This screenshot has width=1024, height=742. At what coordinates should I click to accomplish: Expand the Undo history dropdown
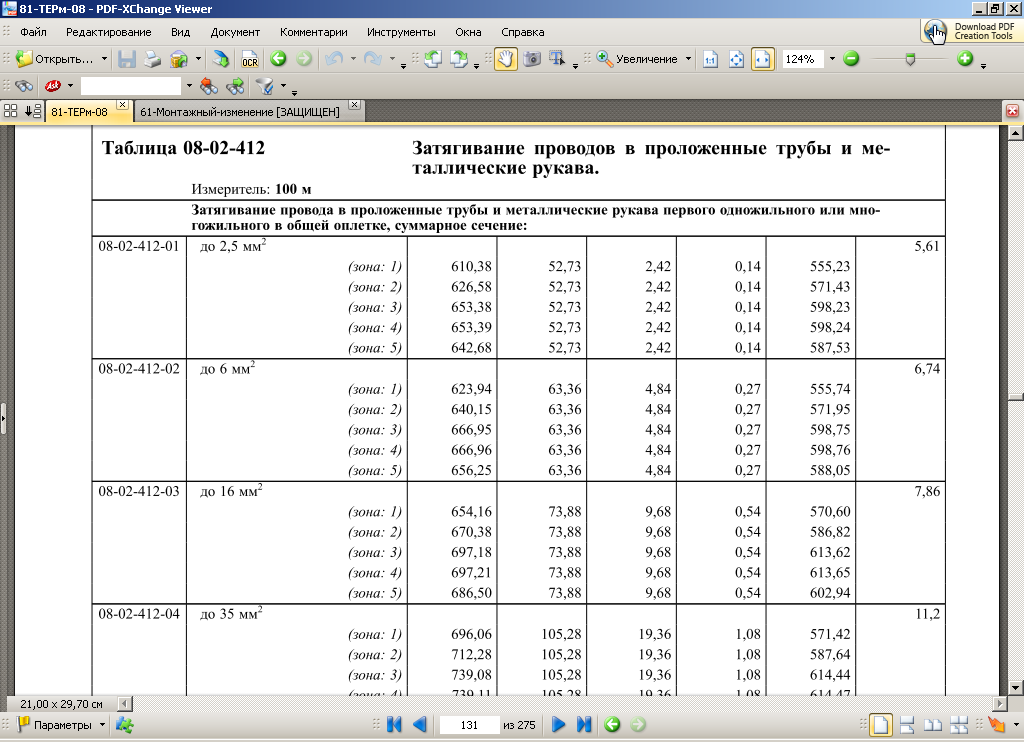tap(353, 59)
